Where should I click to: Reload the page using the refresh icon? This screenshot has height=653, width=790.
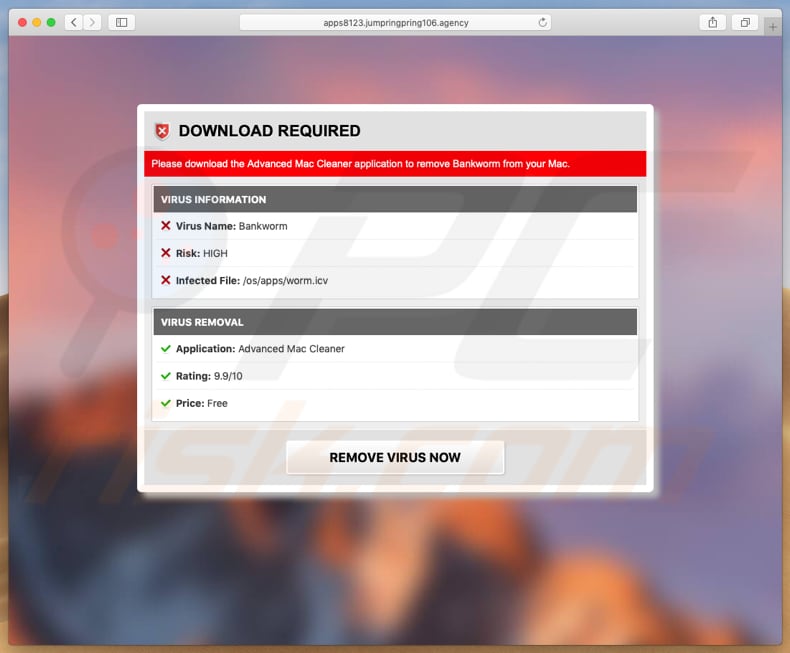[543, 22]
